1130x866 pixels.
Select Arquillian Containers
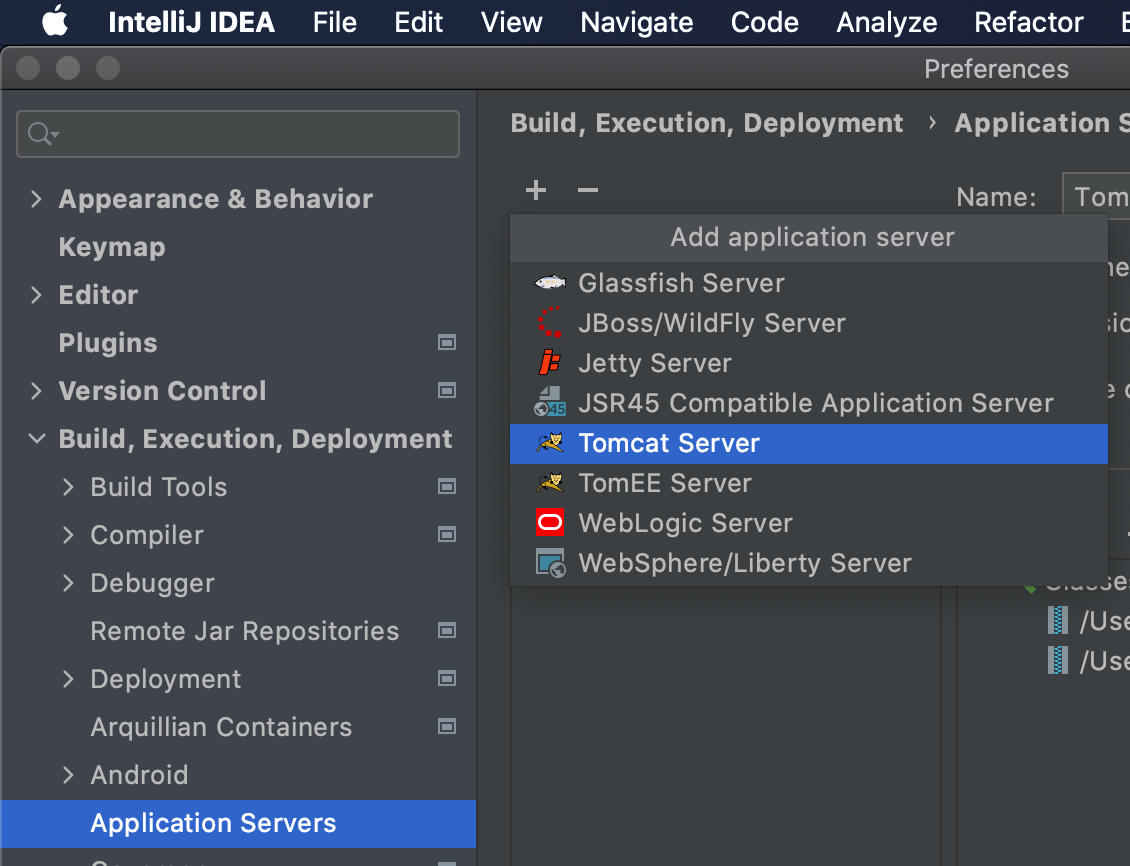click(221, 727)
